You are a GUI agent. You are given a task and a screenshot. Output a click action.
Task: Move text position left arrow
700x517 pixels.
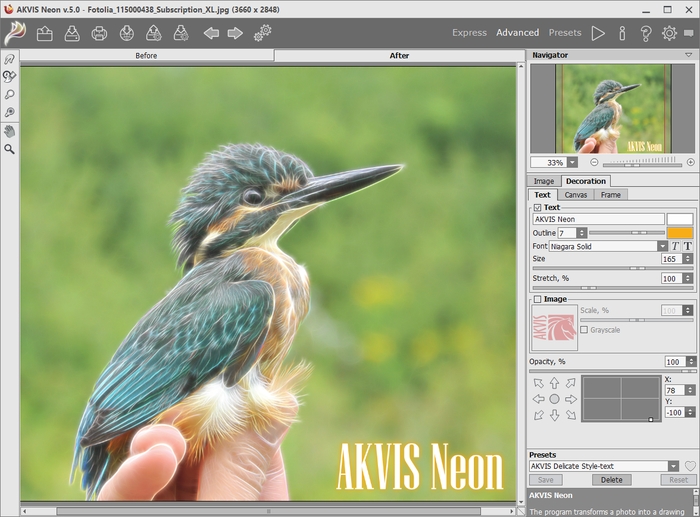point(539,399)
